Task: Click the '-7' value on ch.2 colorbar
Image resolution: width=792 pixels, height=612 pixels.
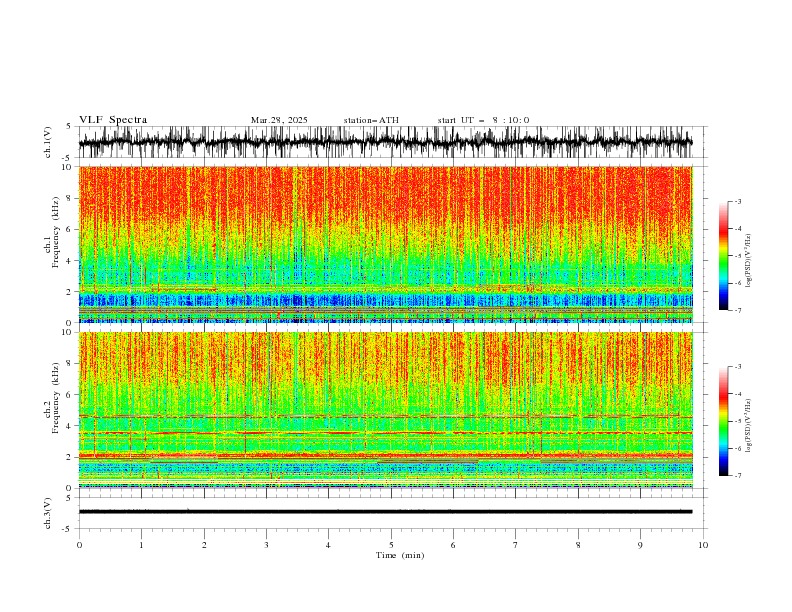Action: click(738, 476)
